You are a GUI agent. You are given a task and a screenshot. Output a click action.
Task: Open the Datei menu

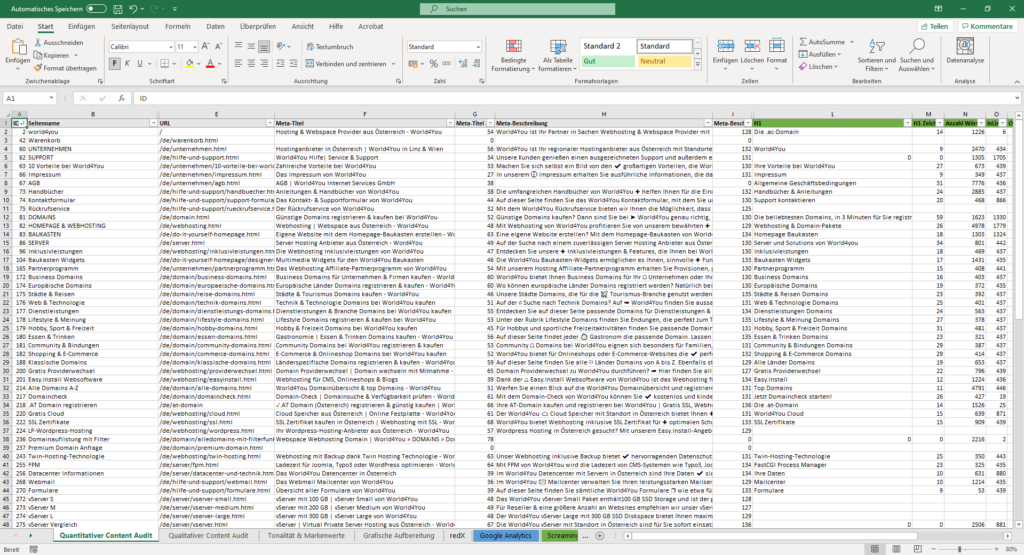(x=14, y=27)
